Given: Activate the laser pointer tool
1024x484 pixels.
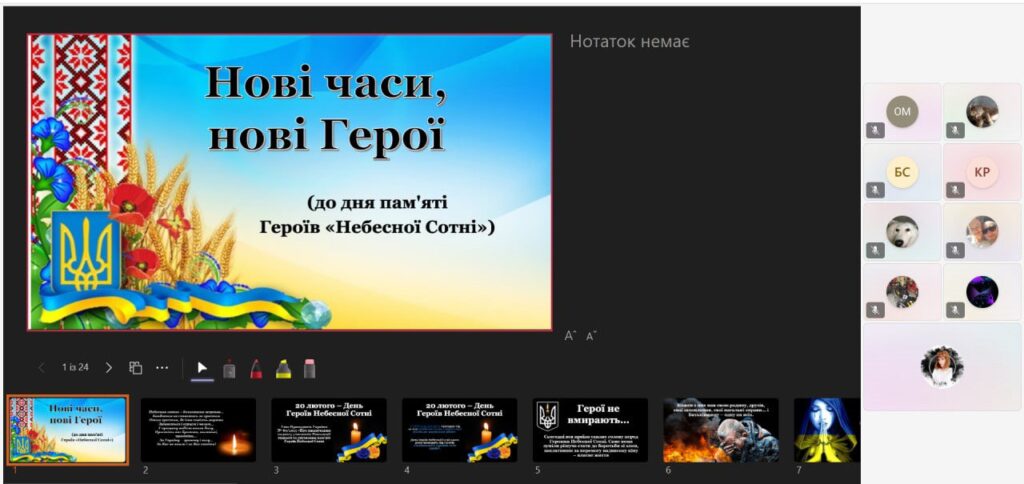Looking at the screenshot, I should (229, 369).
